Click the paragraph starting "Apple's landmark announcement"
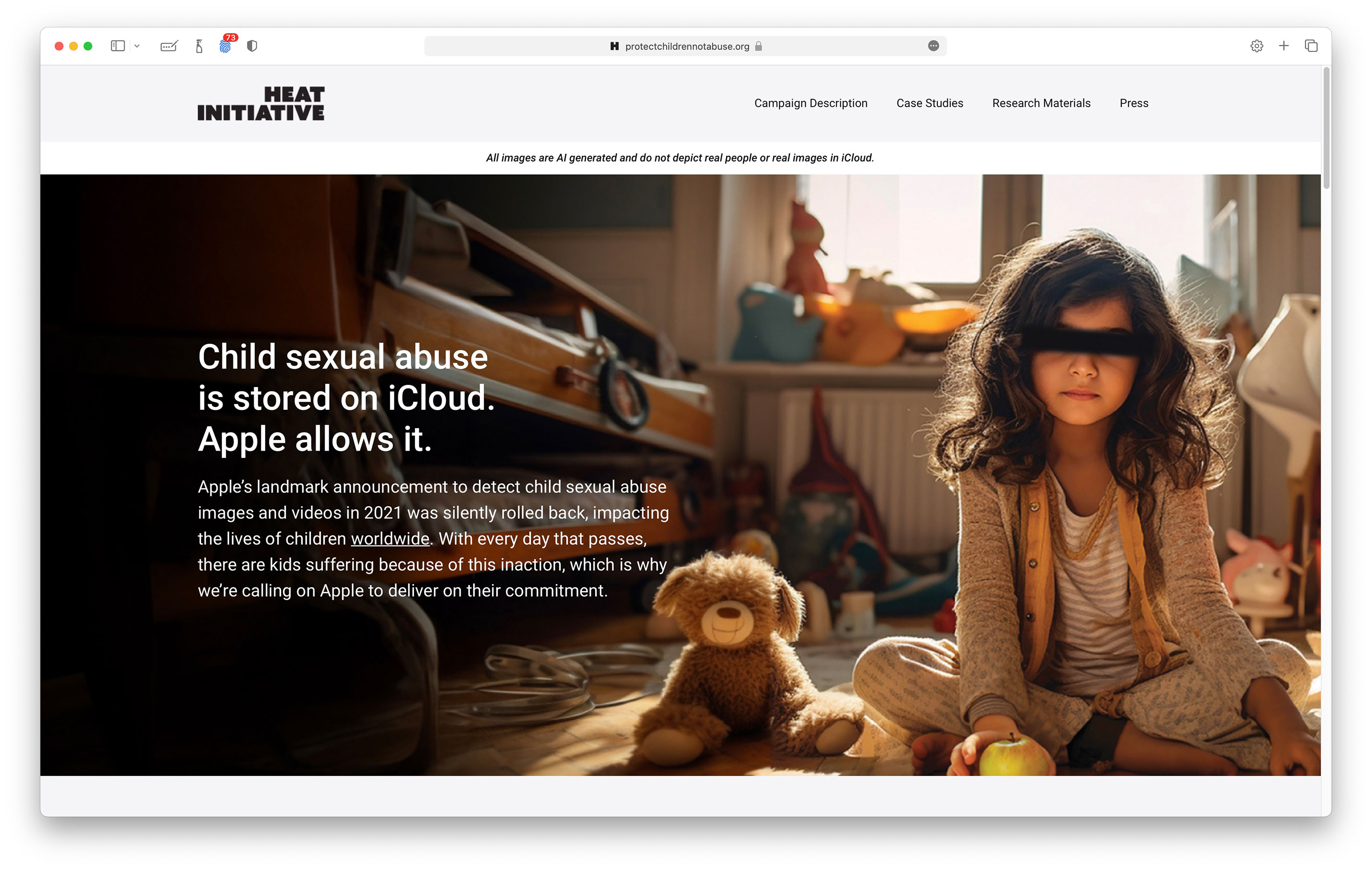Viewport: 1372px width, 870px height. [x=433, y=539]
